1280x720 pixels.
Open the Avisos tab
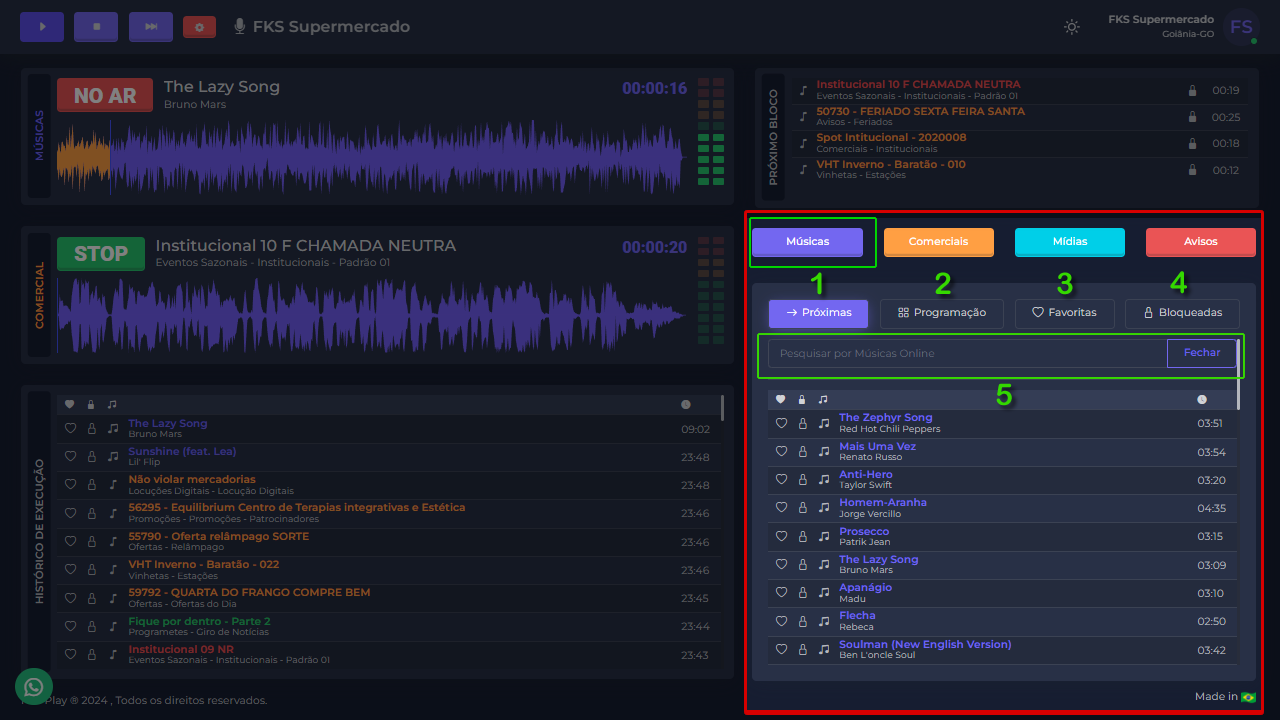point(1200,242)
